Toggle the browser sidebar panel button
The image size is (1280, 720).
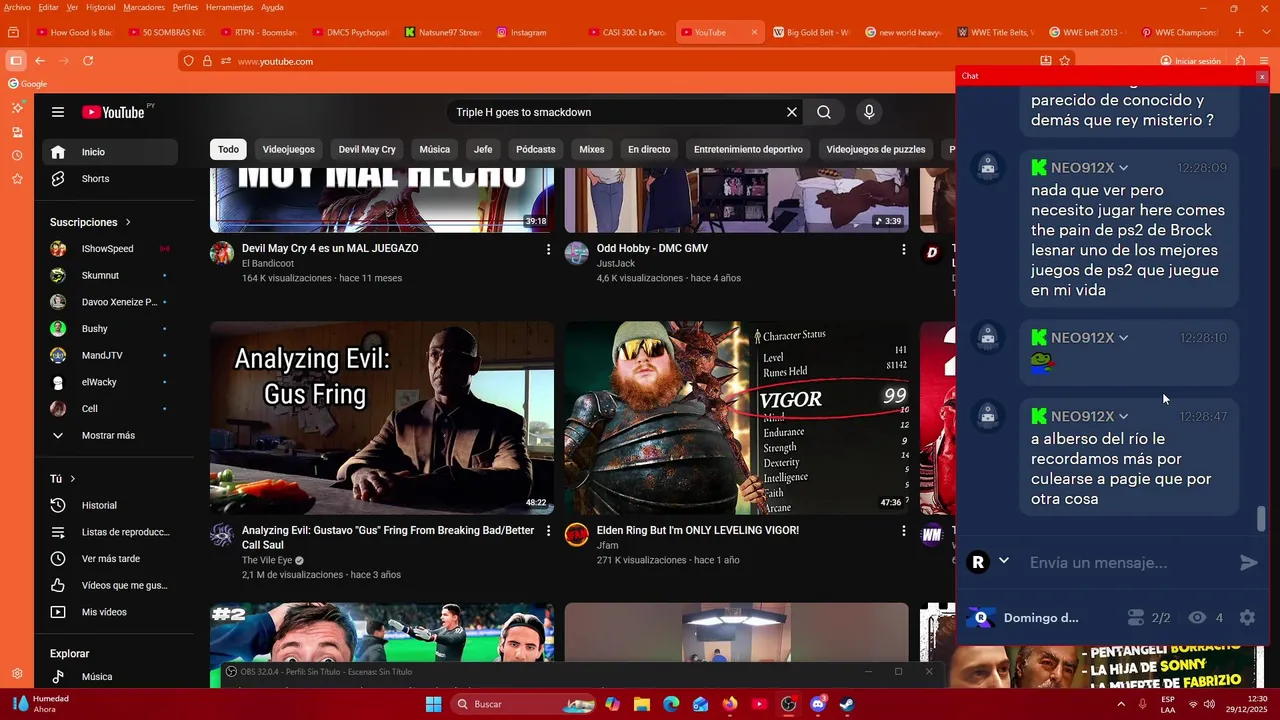[15, 61]
